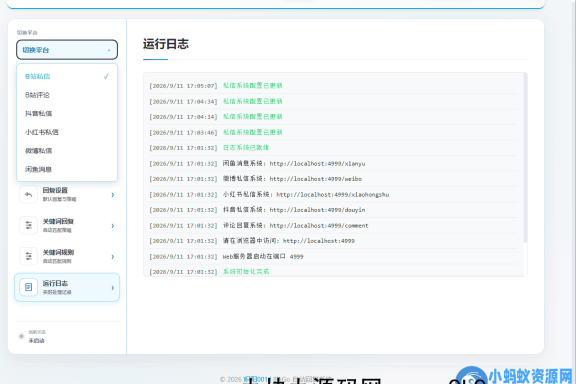This screenshot has width=576, height=384.
Task: Click the 运行日志 page heading
Action: (166, 44)
